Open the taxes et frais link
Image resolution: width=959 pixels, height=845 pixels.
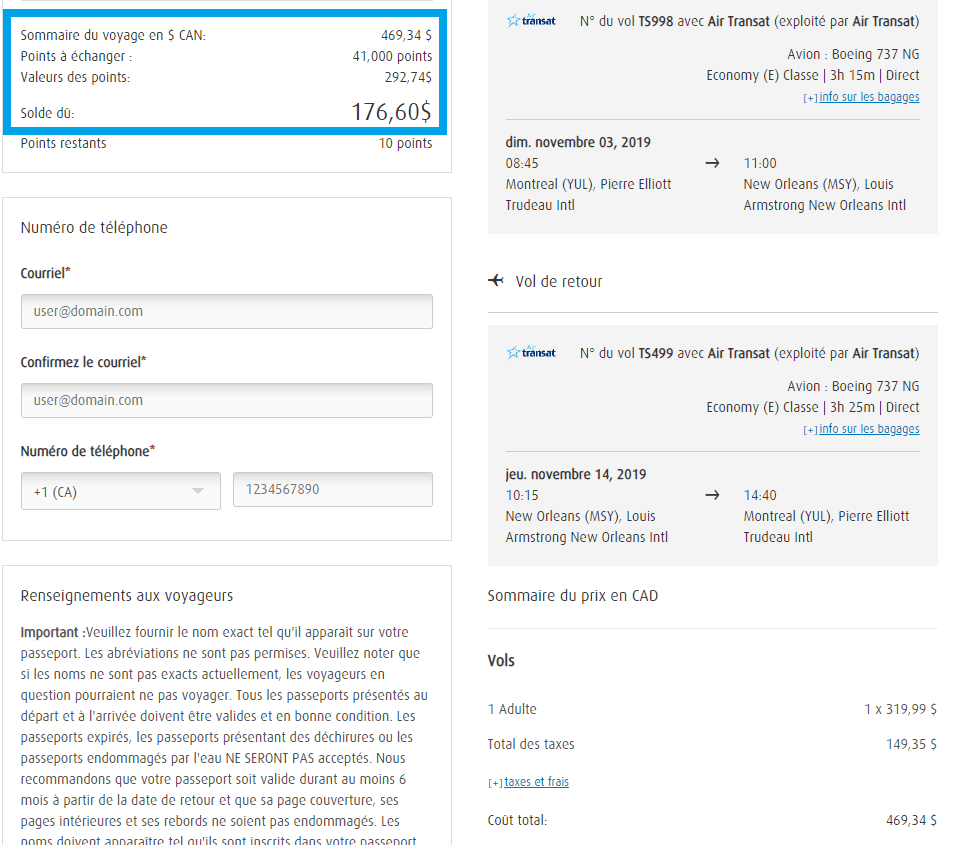click(536, 782)
